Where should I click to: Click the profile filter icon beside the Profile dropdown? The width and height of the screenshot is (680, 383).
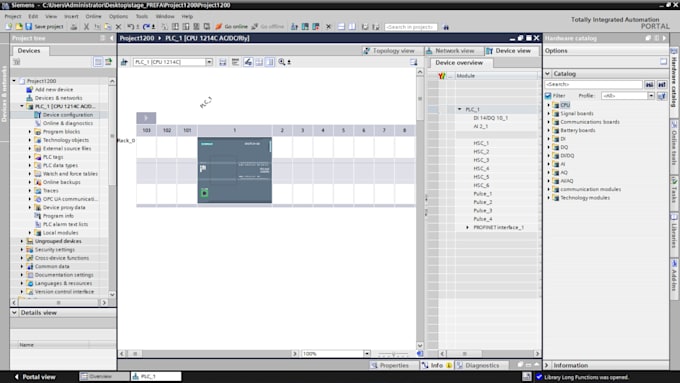click(662, 96)
